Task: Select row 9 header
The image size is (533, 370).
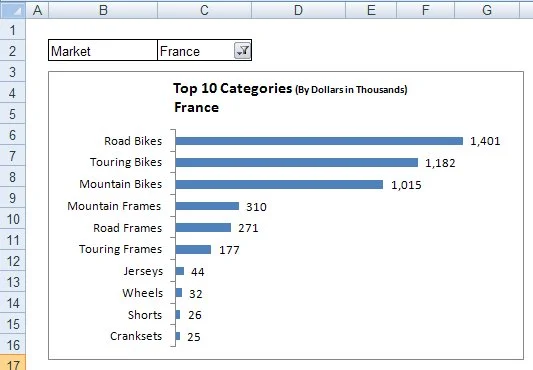Action: click(13, 198)
